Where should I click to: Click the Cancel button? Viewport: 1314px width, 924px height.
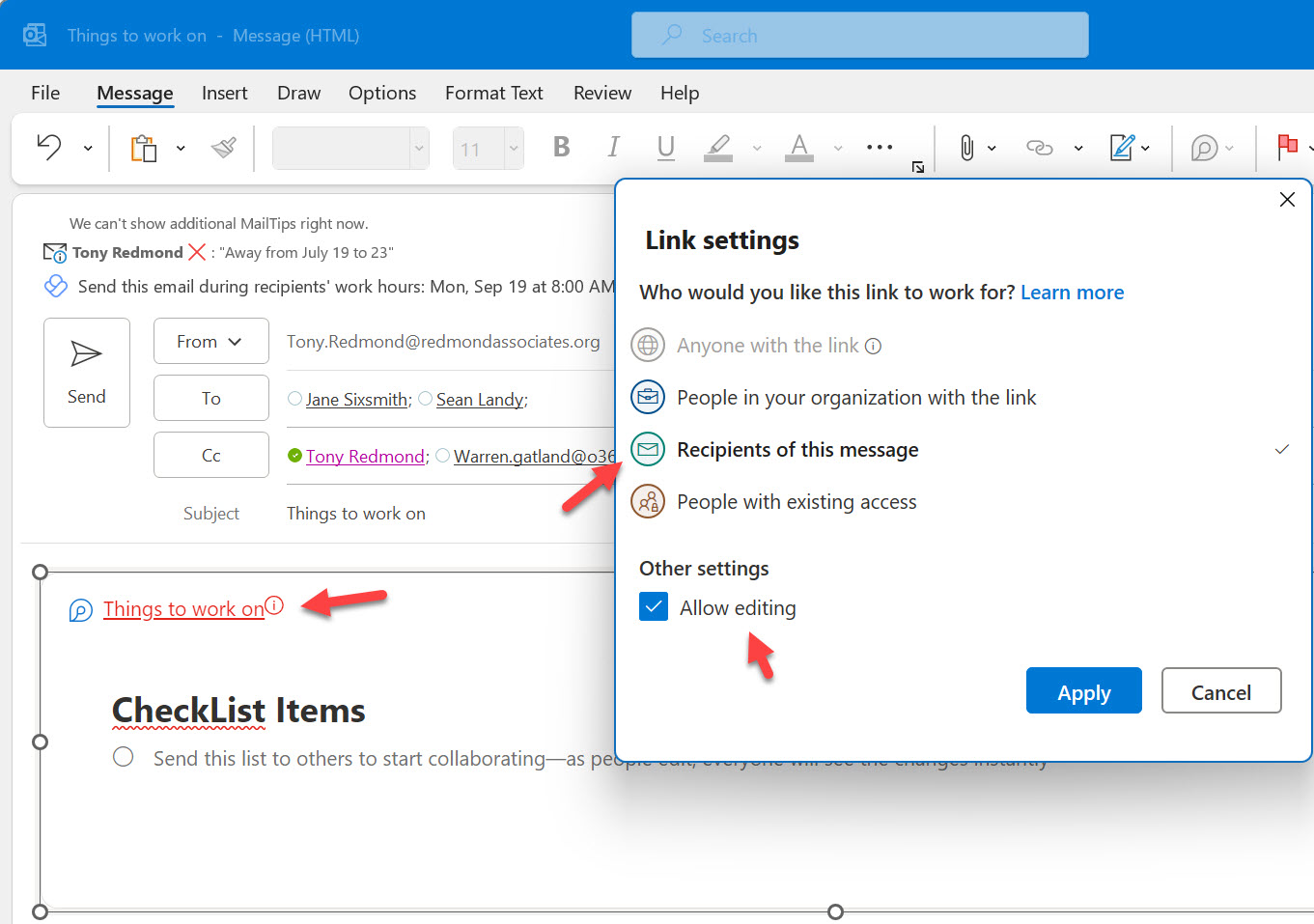1221,690
